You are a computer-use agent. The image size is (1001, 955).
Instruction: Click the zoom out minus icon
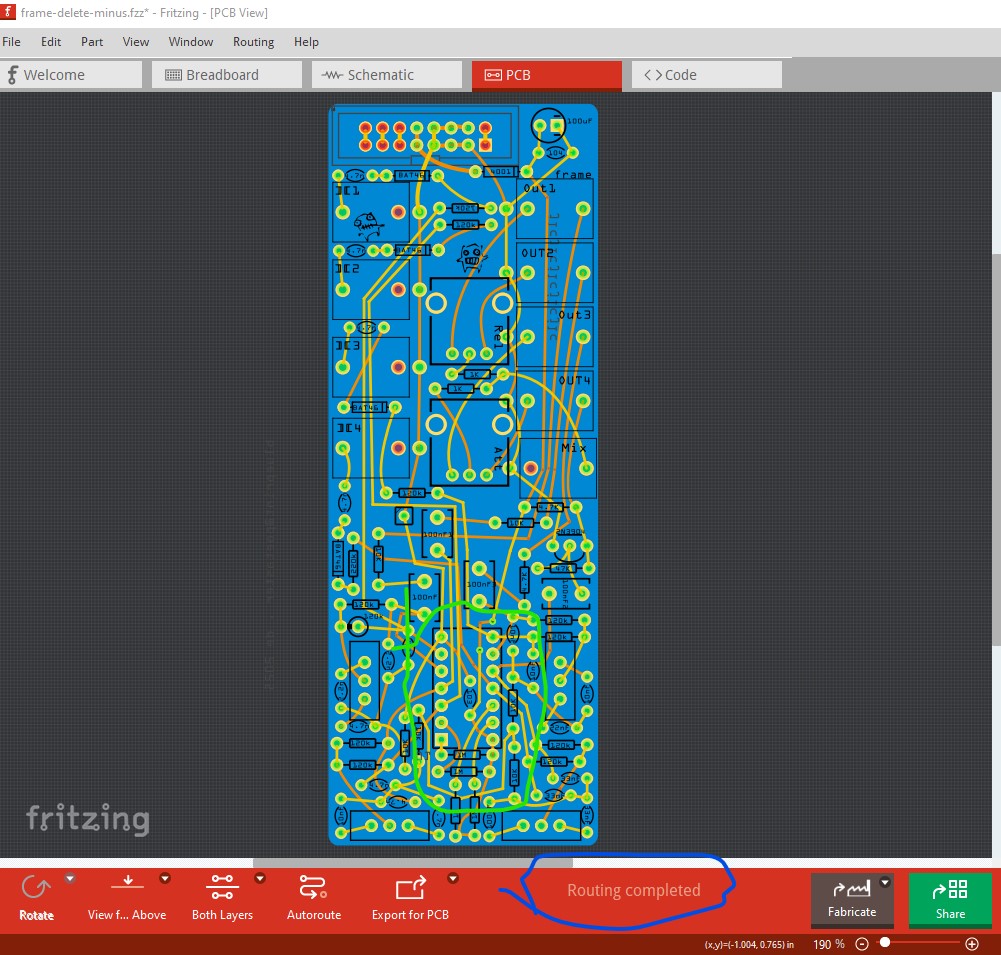click(x=862, y=944)
